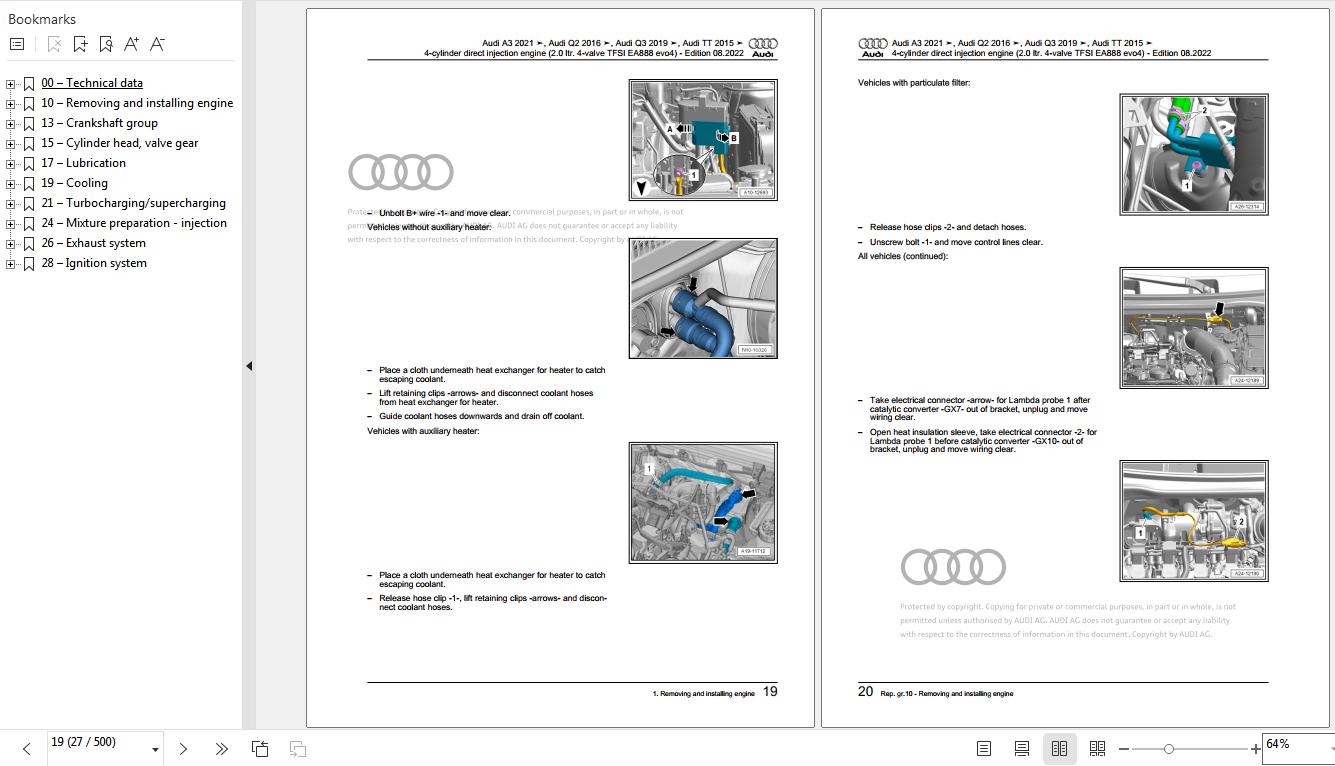Expand the 17 – Lubrication bookmark
Viewport: 1335px width, 766px height.
pos(11,164)
